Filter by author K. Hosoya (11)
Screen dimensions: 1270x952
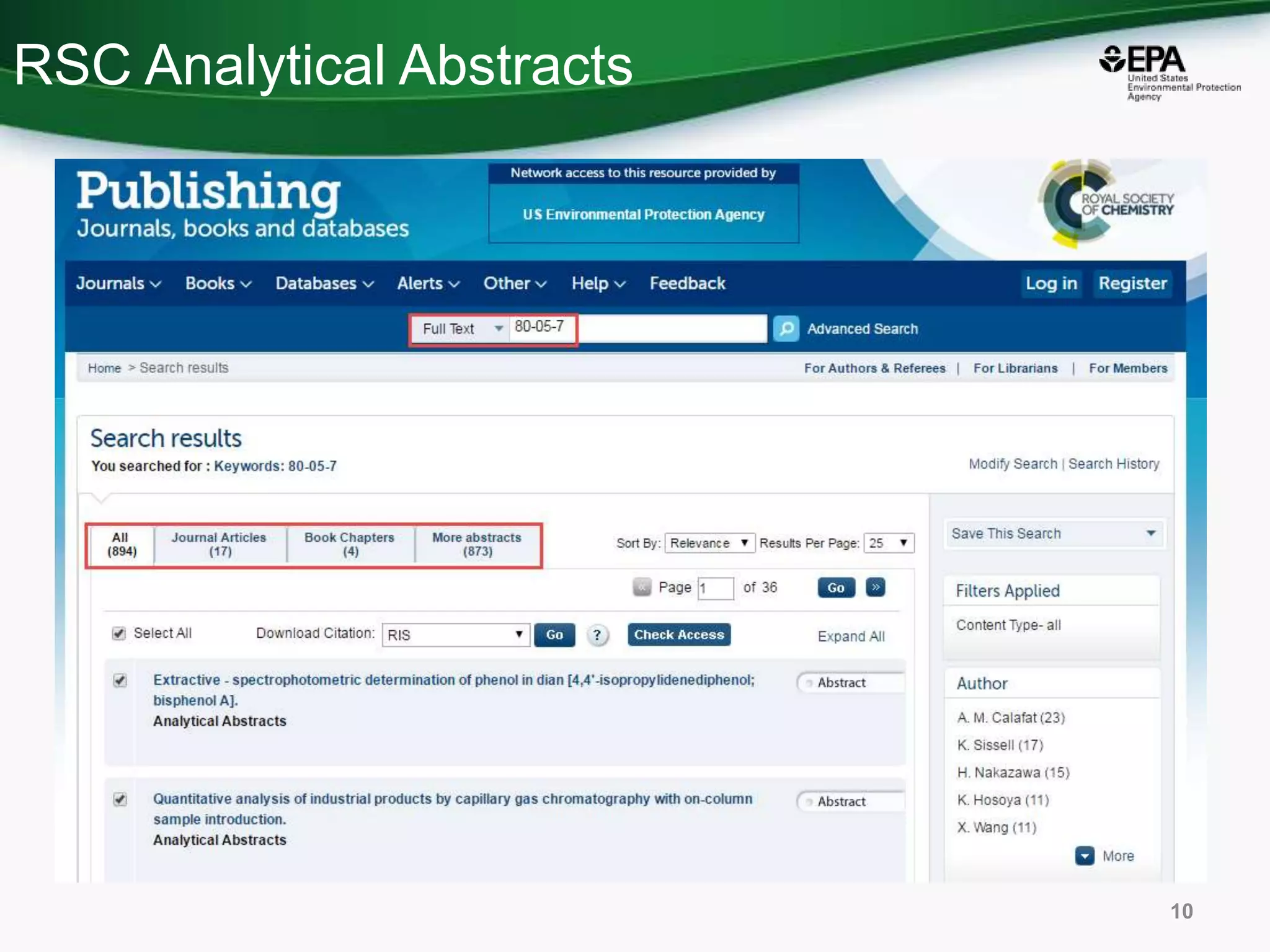pos(1003,800)
